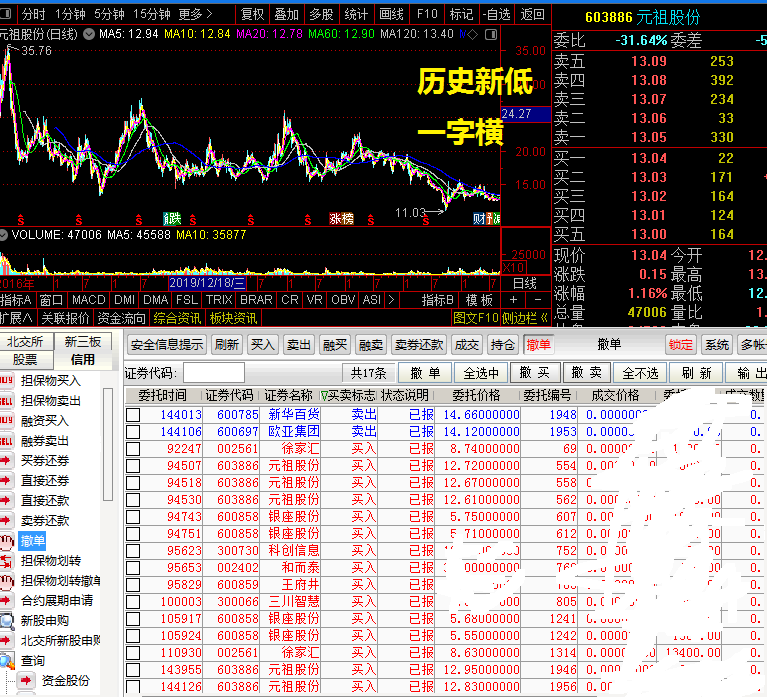Check the box for 元祖股份 order at 94518
Viewport: 767px width, 697px height.
point(133,483)
